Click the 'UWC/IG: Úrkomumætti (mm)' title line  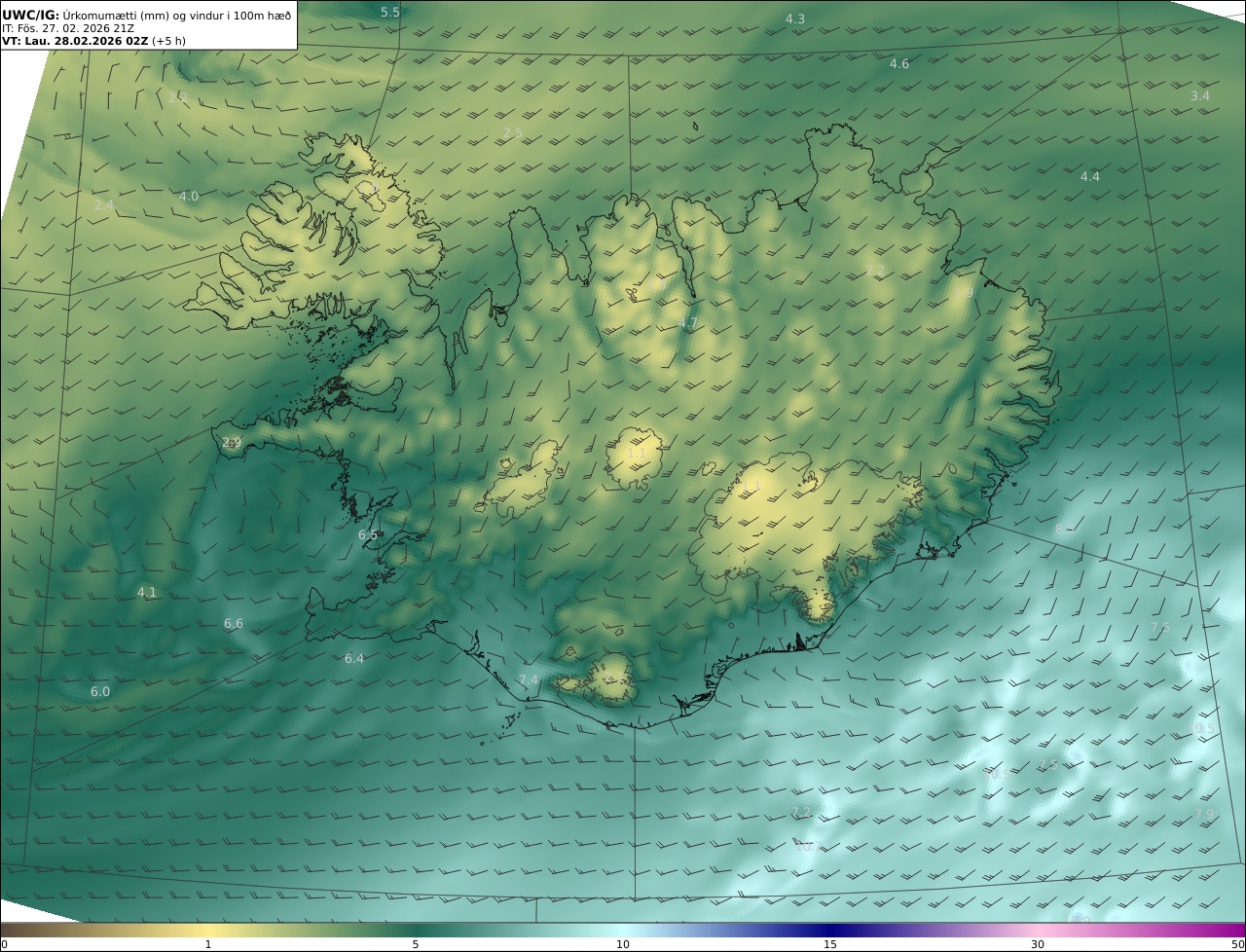pyautogui.click(x=147, y=14)
